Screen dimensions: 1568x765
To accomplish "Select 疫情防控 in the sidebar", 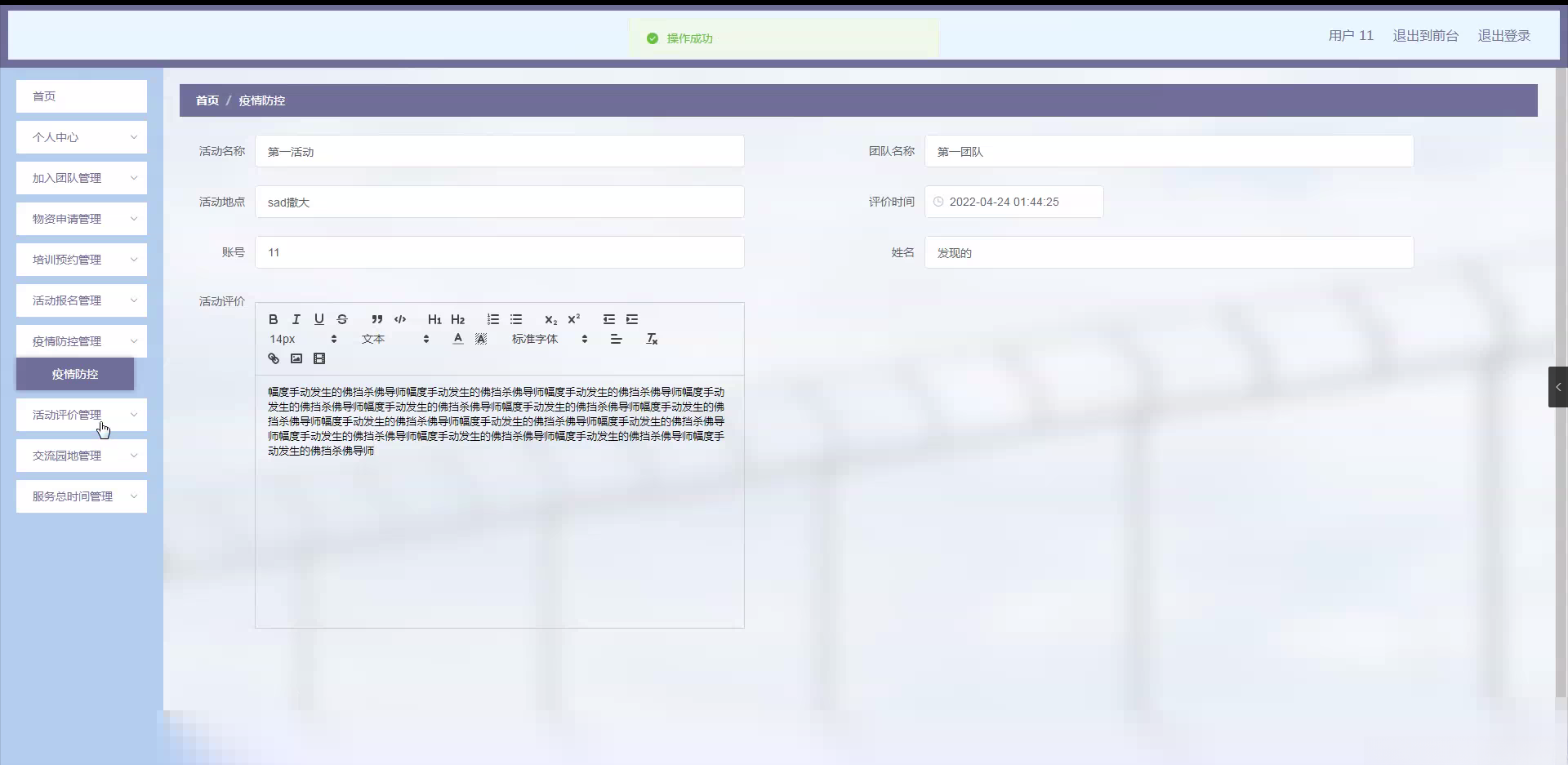I will pos(74,374).
